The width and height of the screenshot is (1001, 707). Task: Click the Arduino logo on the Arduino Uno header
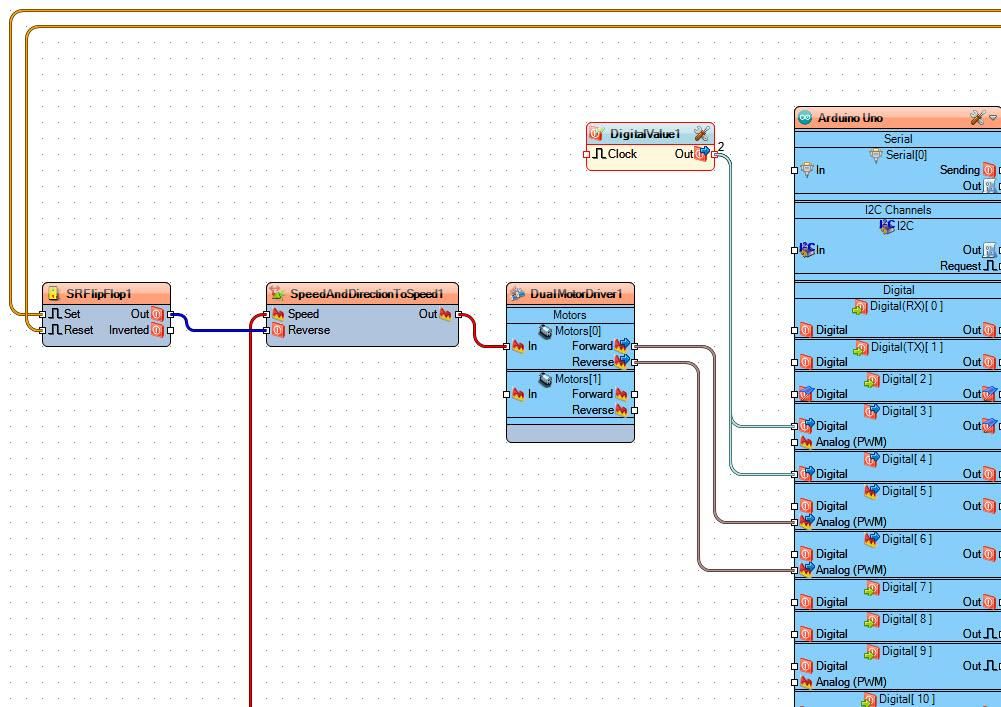pyautogui.click(x=806, y=117)
